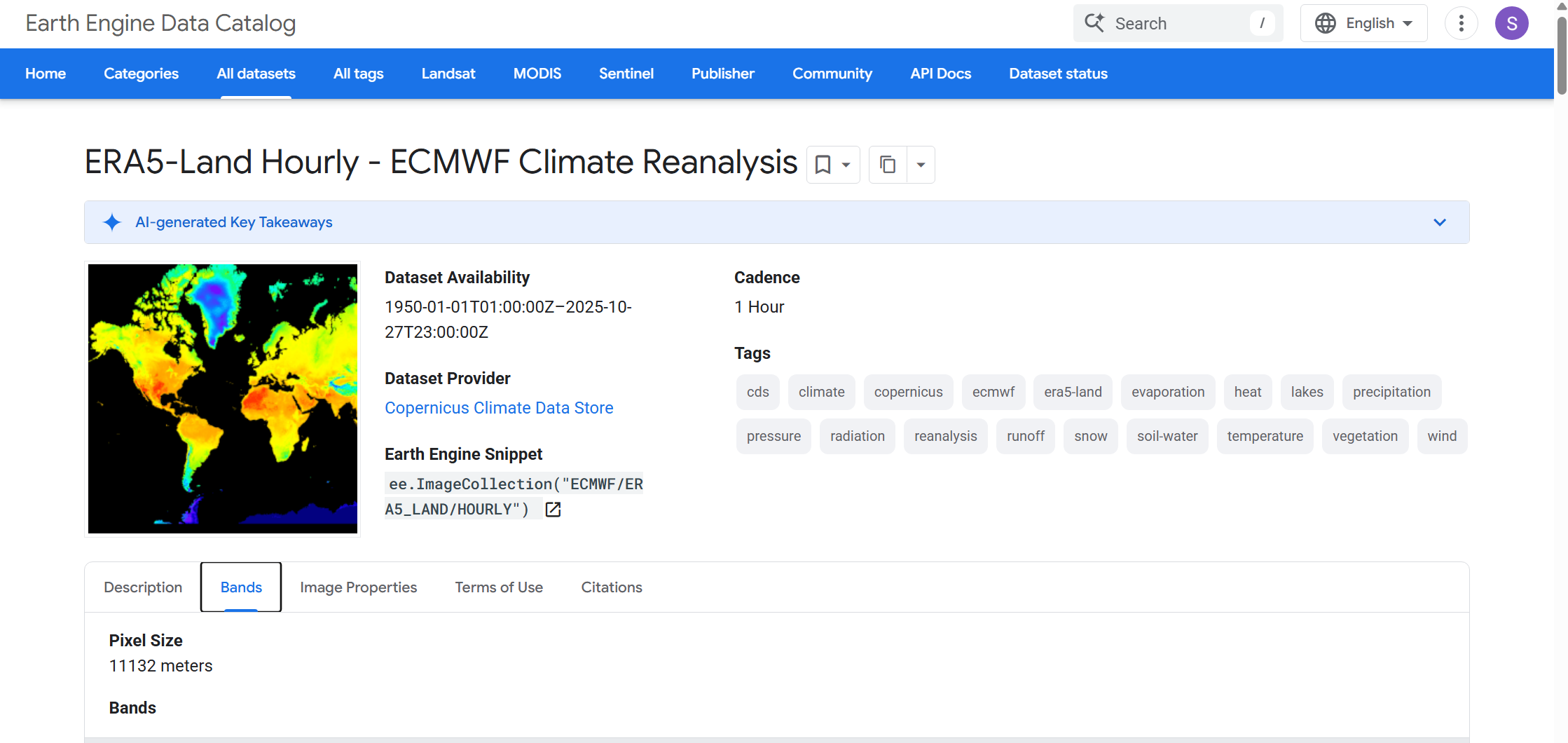
Task: Click the soil-water tag chip
Action: click(x=1167, y=437)
